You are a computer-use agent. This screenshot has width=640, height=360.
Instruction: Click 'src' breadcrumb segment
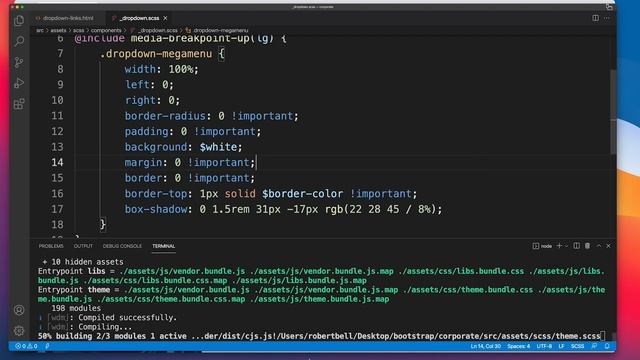tap(40, 30)
